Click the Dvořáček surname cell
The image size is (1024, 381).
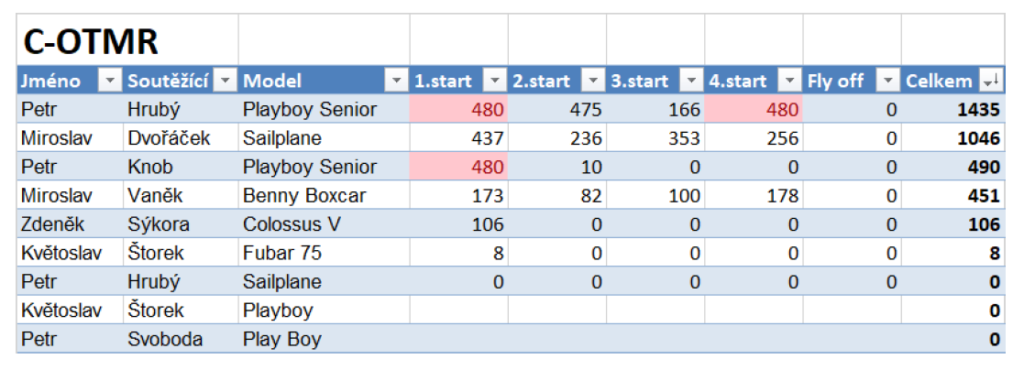[x=181, y=138]
